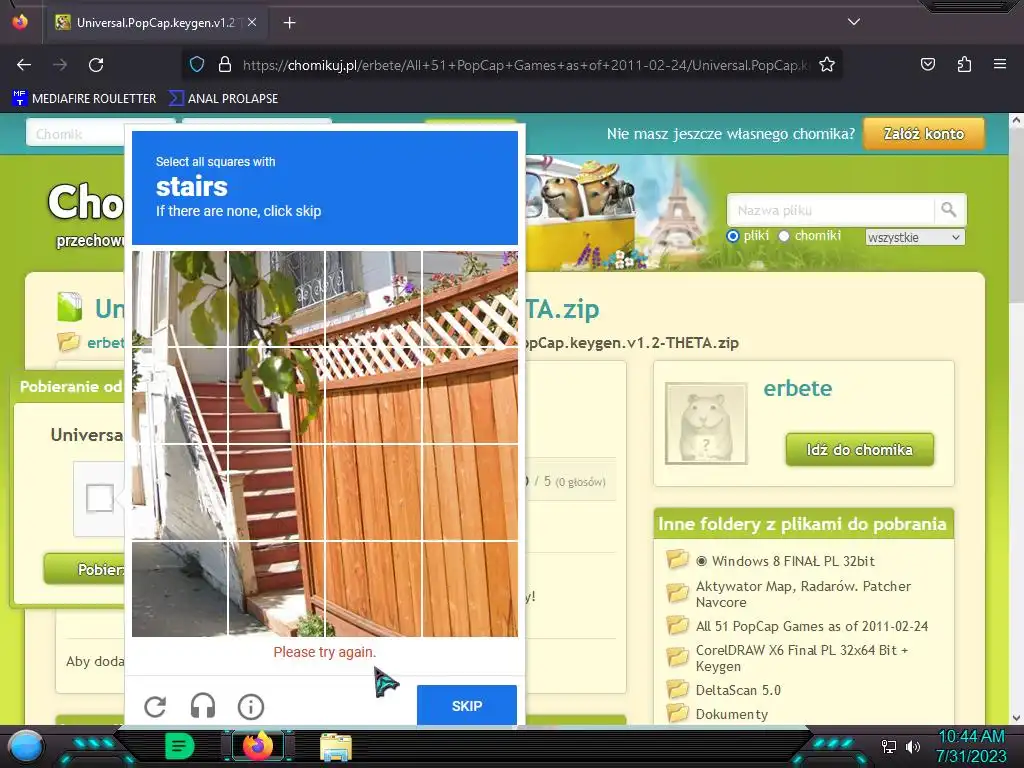Go forward in browser history

(x=60, y=65)
